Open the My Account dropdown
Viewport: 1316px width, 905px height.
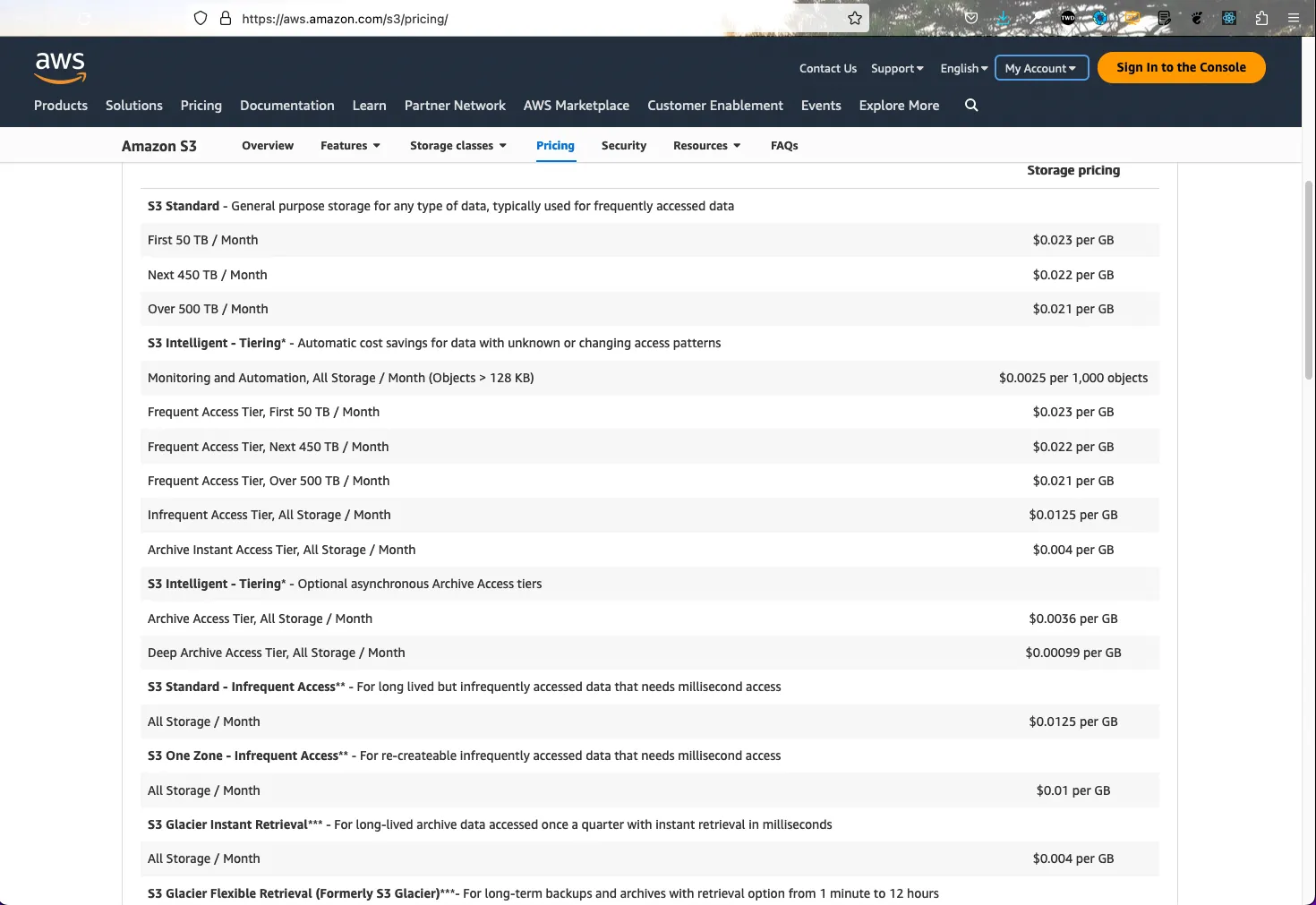tap(1041, 68)
